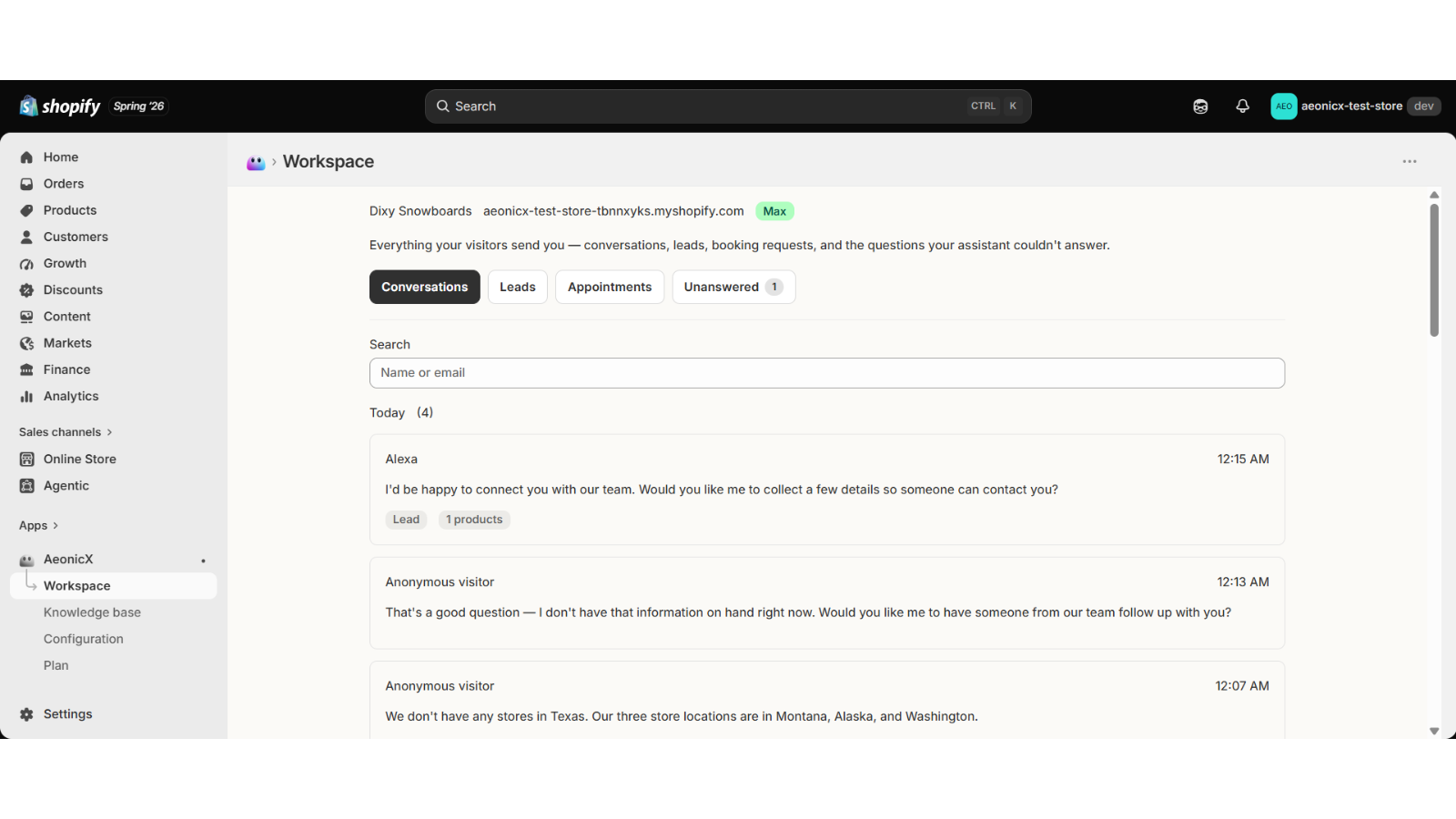Click the scrollbar up arrow

pos(1434,195)
